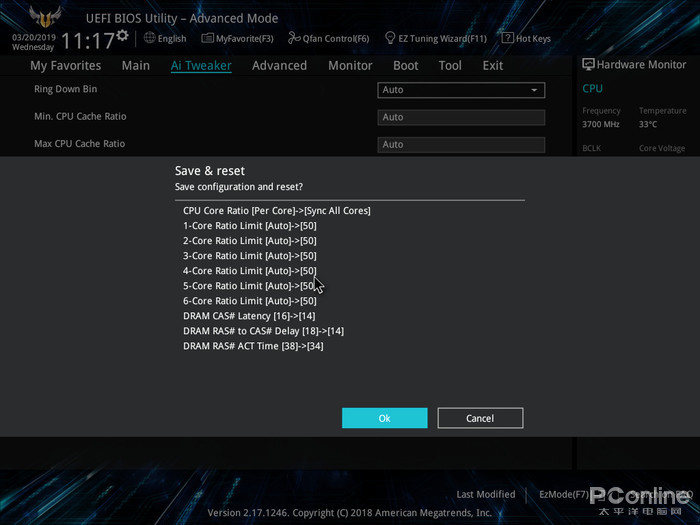Open the Tool tab
The height and width of the screenshot is (525, 700).
click(450, 66)
